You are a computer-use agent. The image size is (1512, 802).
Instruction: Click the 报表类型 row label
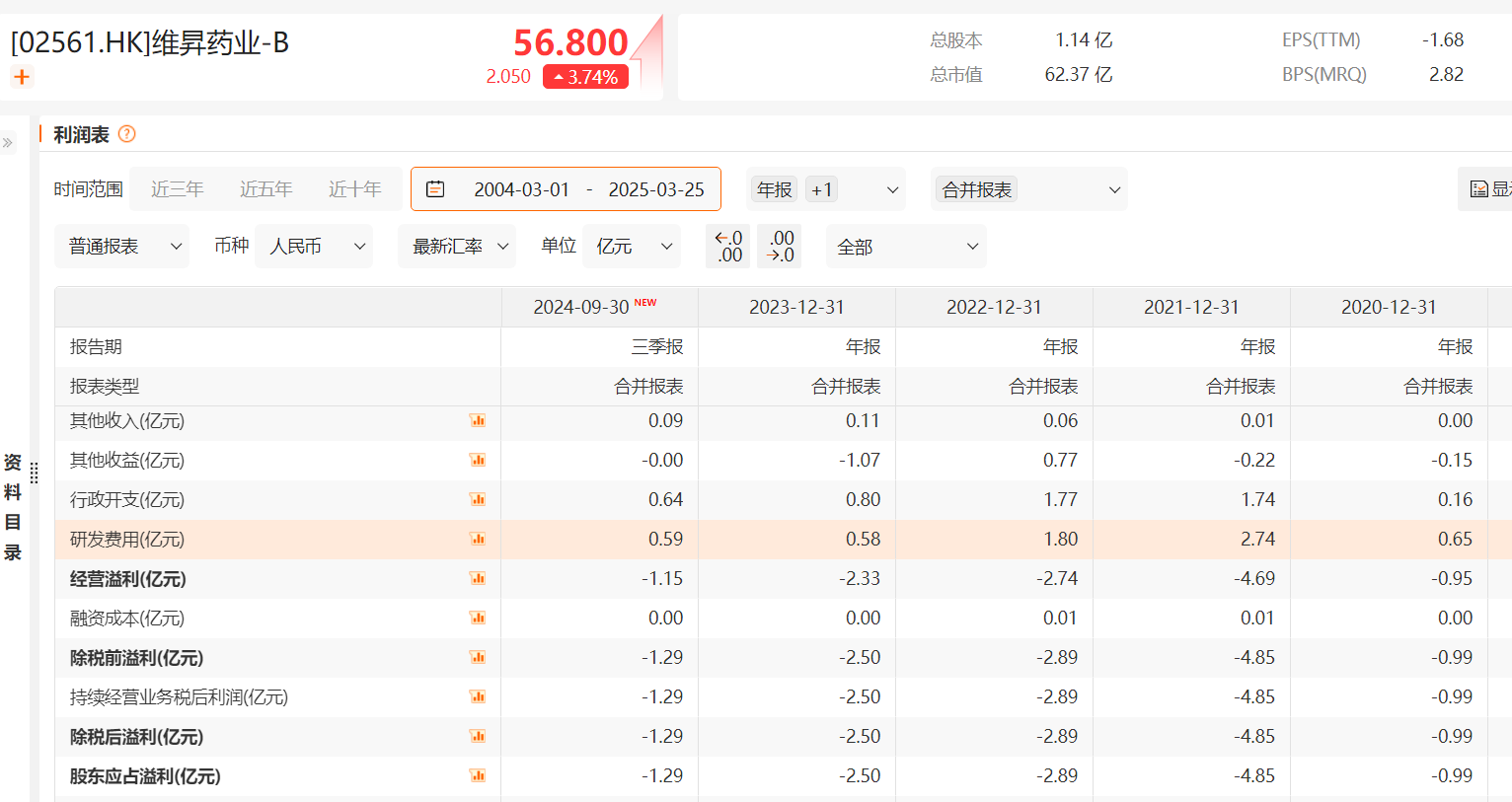pyautogui.click(x=105, y=387)
